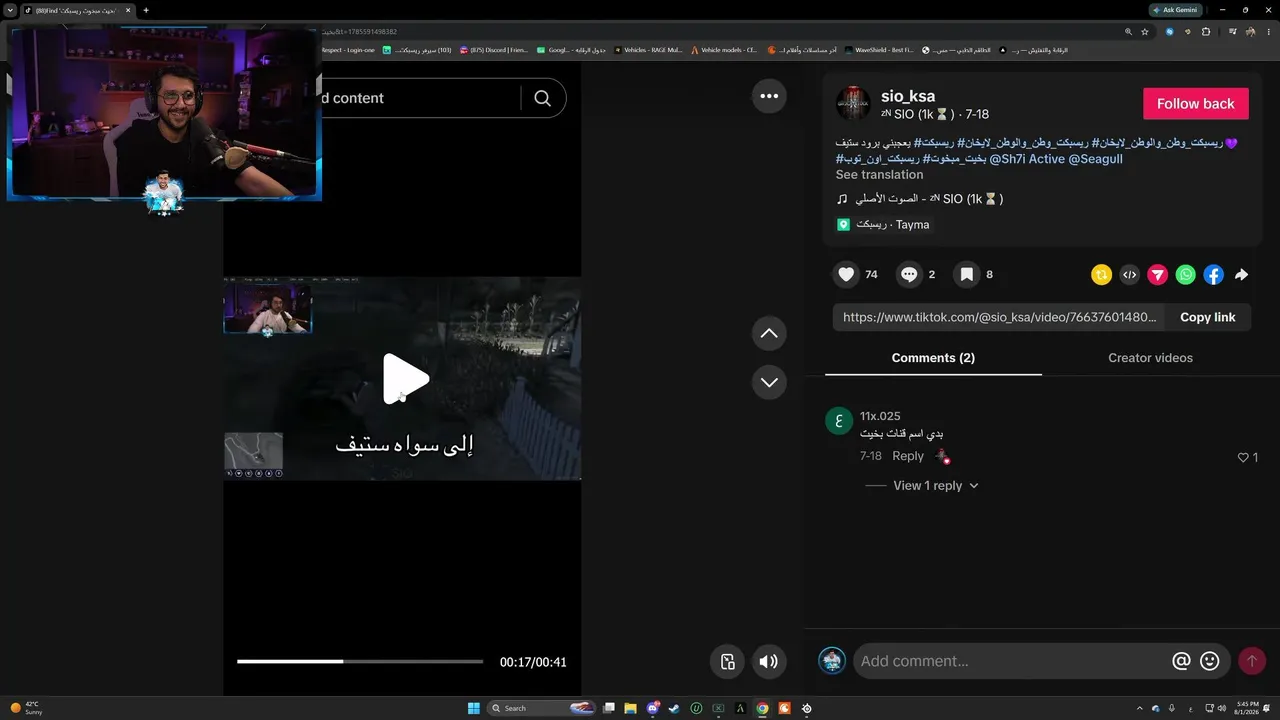Open the Chrome tab search dropdown
1280x720 pixels.
tap(9, 10)
